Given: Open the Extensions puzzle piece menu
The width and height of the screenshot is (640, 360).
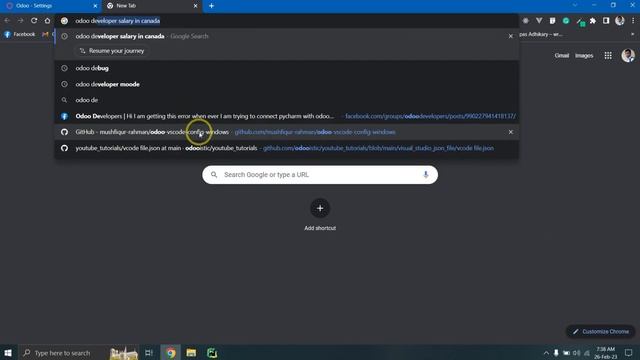Looking at the screenshot, I should click(593, 20).
